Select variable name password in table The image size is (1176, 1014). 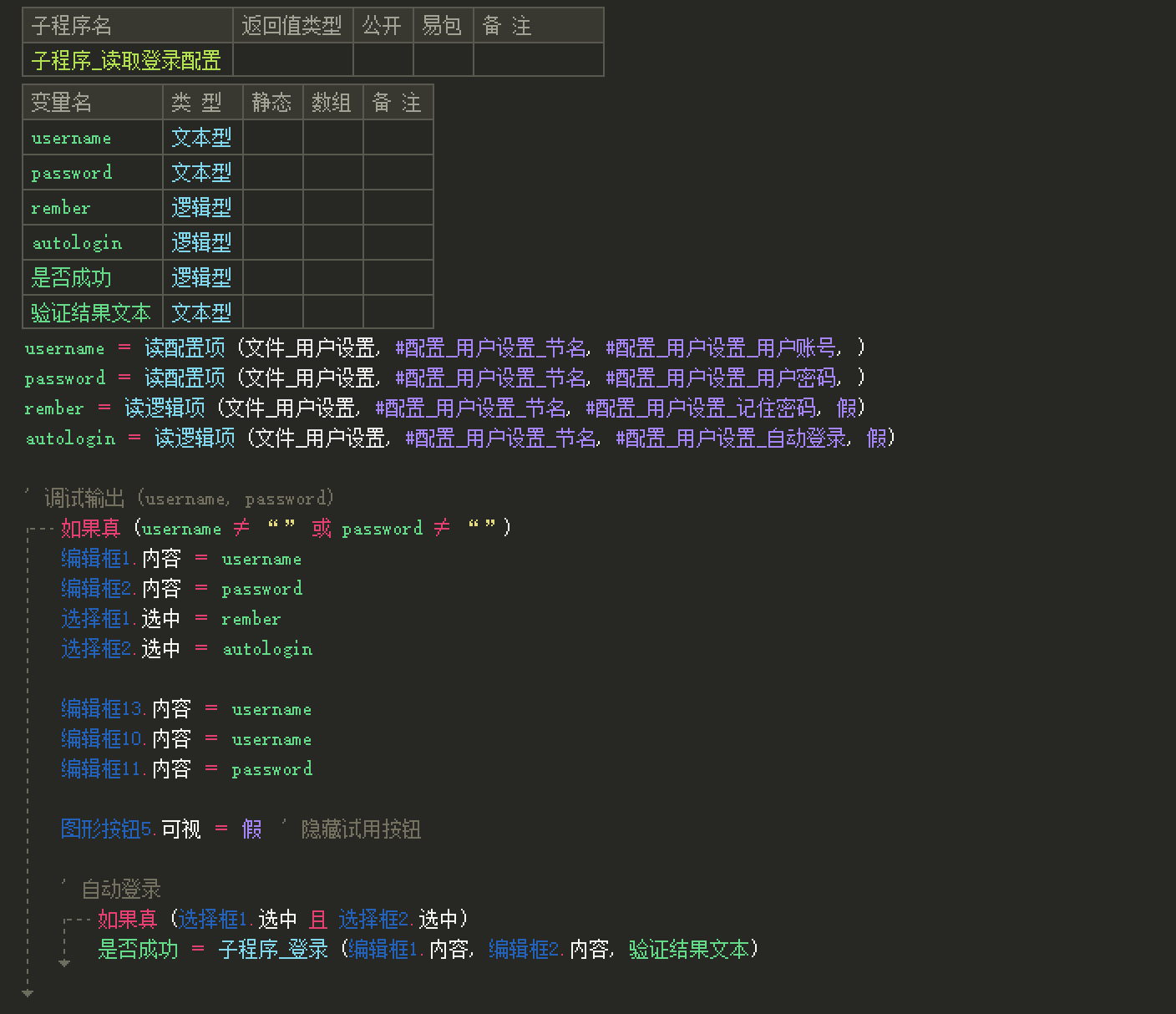pos(71,173)
